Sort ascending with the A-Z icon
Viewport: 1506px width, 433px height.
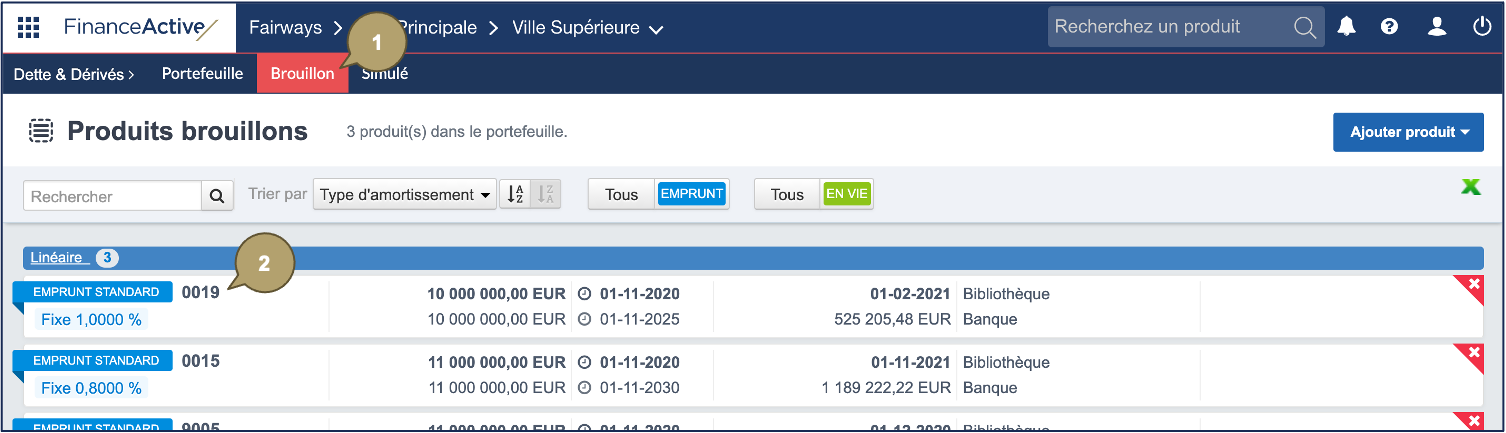(x=515, y=195)
